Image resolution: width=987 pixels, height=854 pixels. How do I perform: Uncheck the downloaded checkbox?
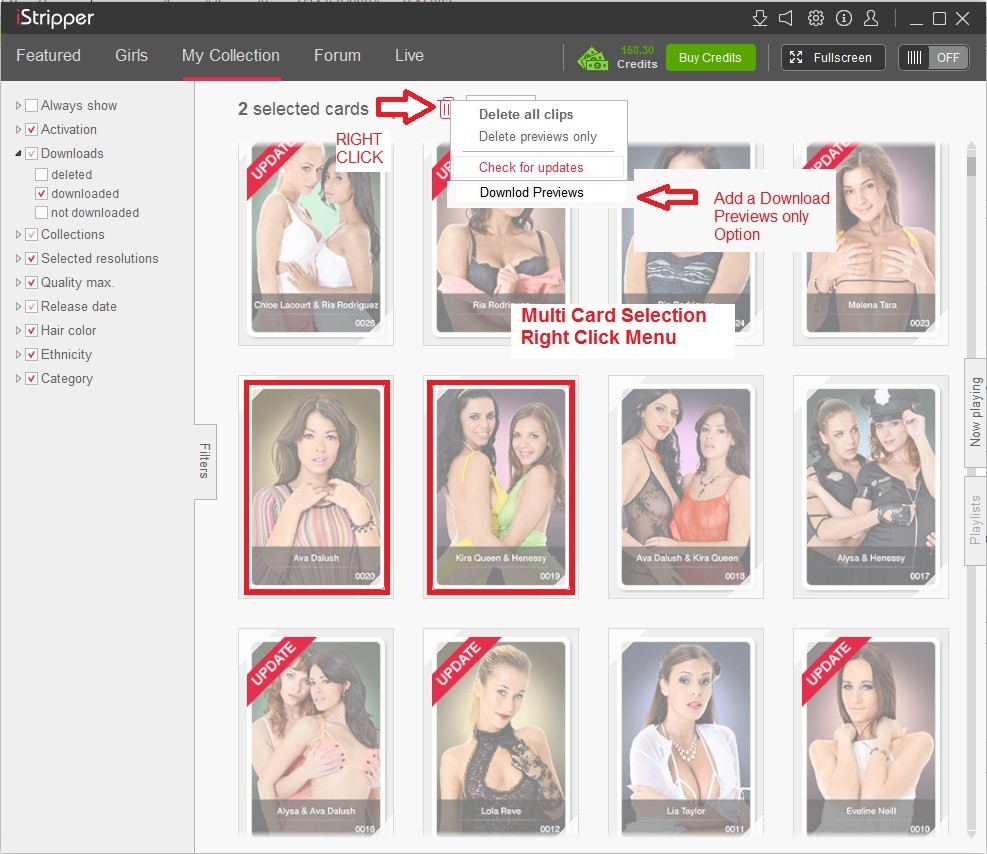click(42, 193)
